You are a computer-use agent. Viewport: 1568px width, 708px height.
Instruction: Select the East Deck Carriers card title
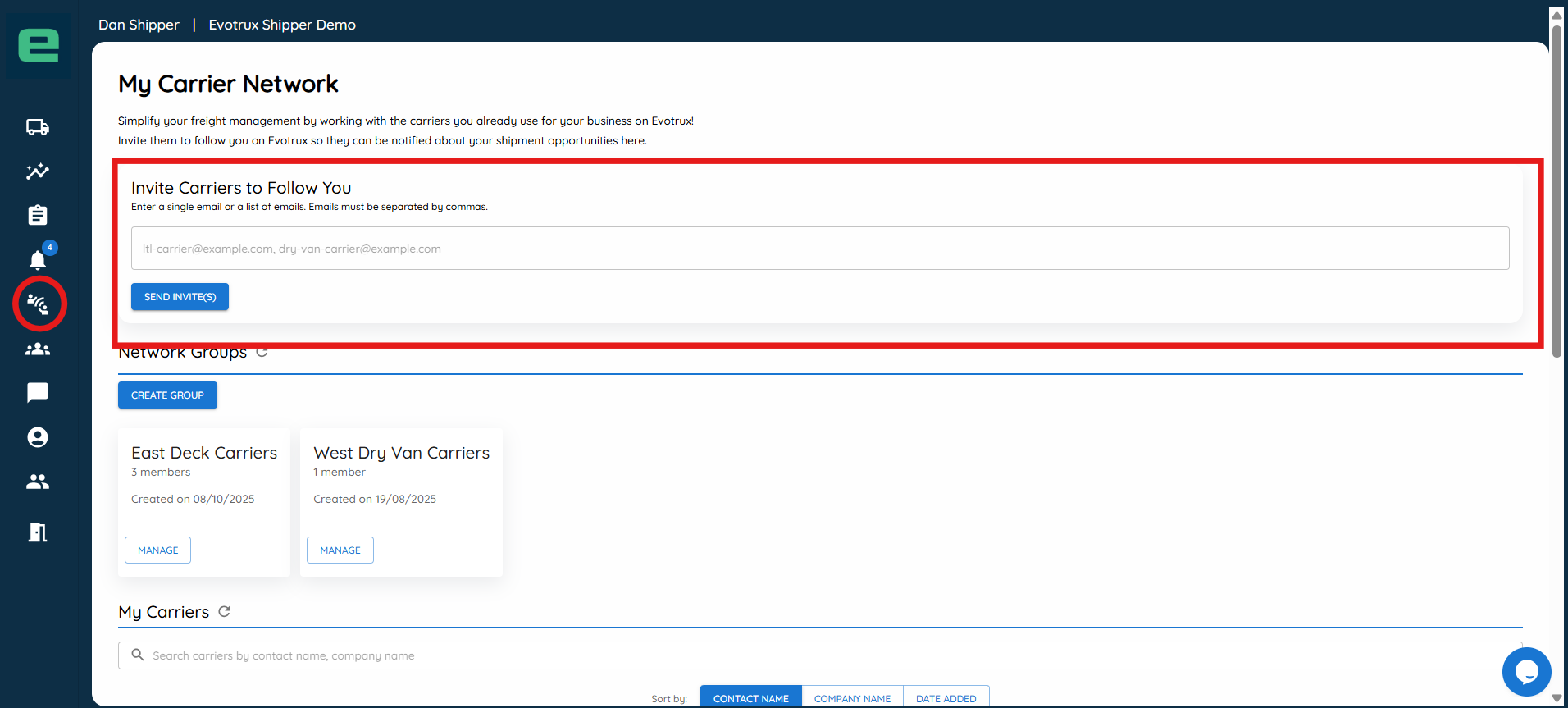(204, 453)
